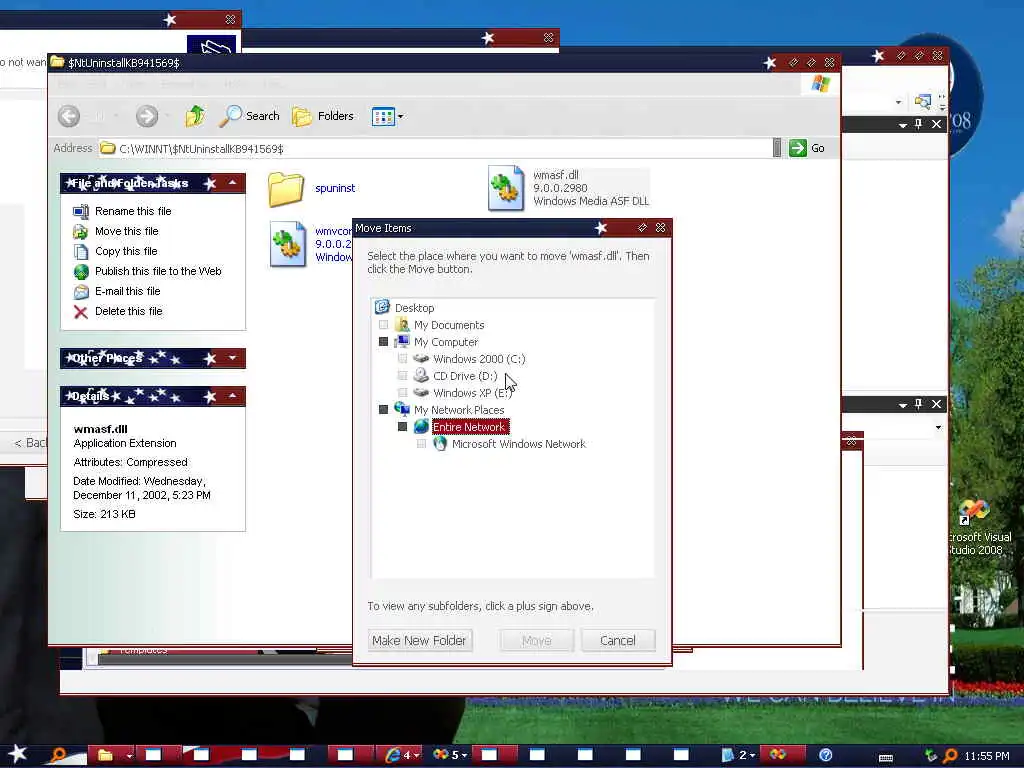Pin the lower docked panel in back window
Image resolution: width=1024 pixels, height=768 pixels.
click(x=919, y=404)
